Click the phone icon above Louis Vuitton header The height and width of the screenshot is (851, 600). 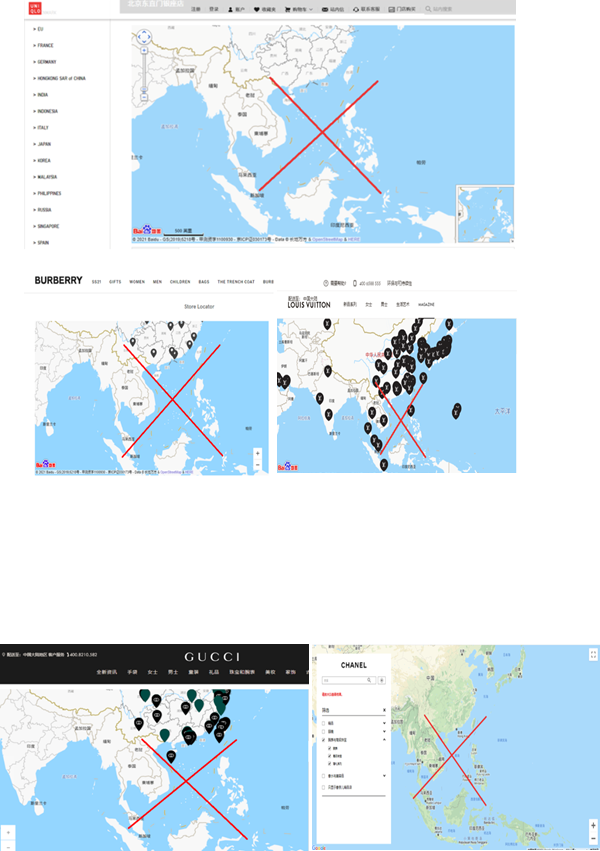click(355, 283)
